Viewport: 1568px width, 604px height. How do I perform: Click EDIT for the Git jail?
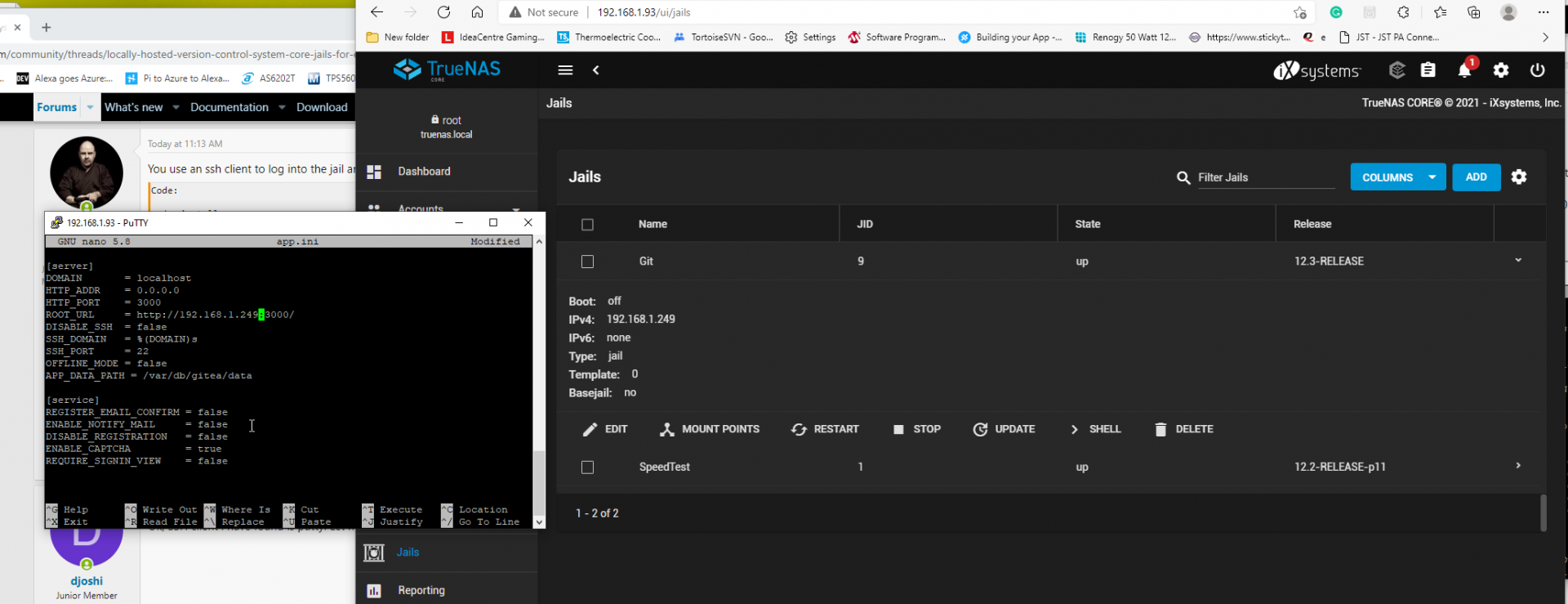605,429
